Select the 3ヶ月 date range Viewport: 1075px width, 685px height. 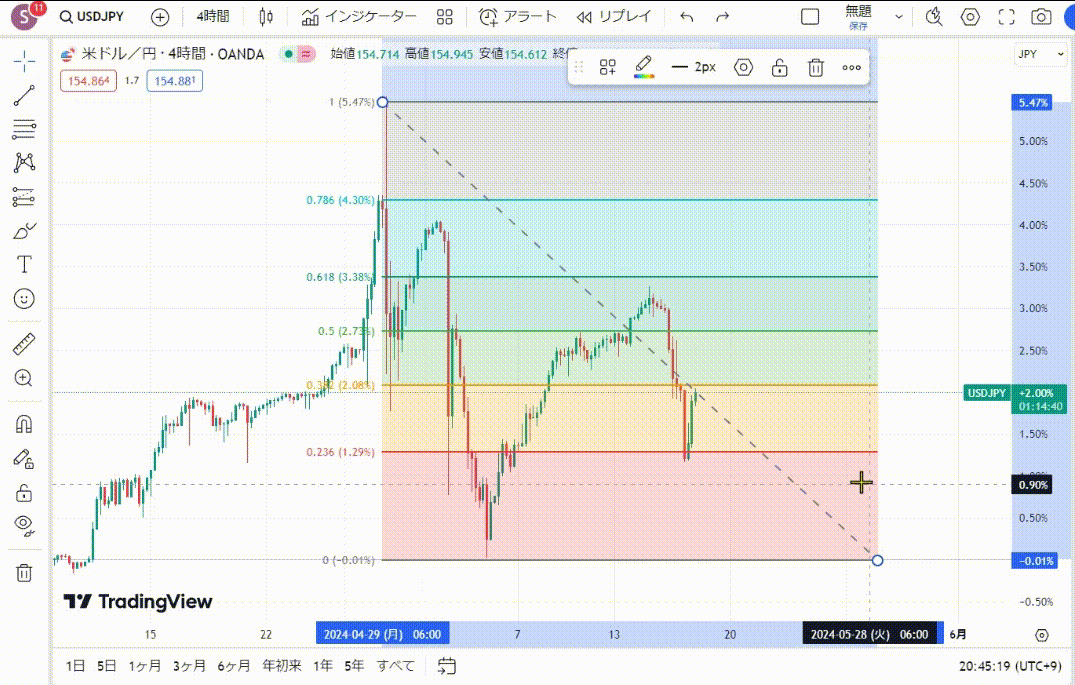pos(189,666)
